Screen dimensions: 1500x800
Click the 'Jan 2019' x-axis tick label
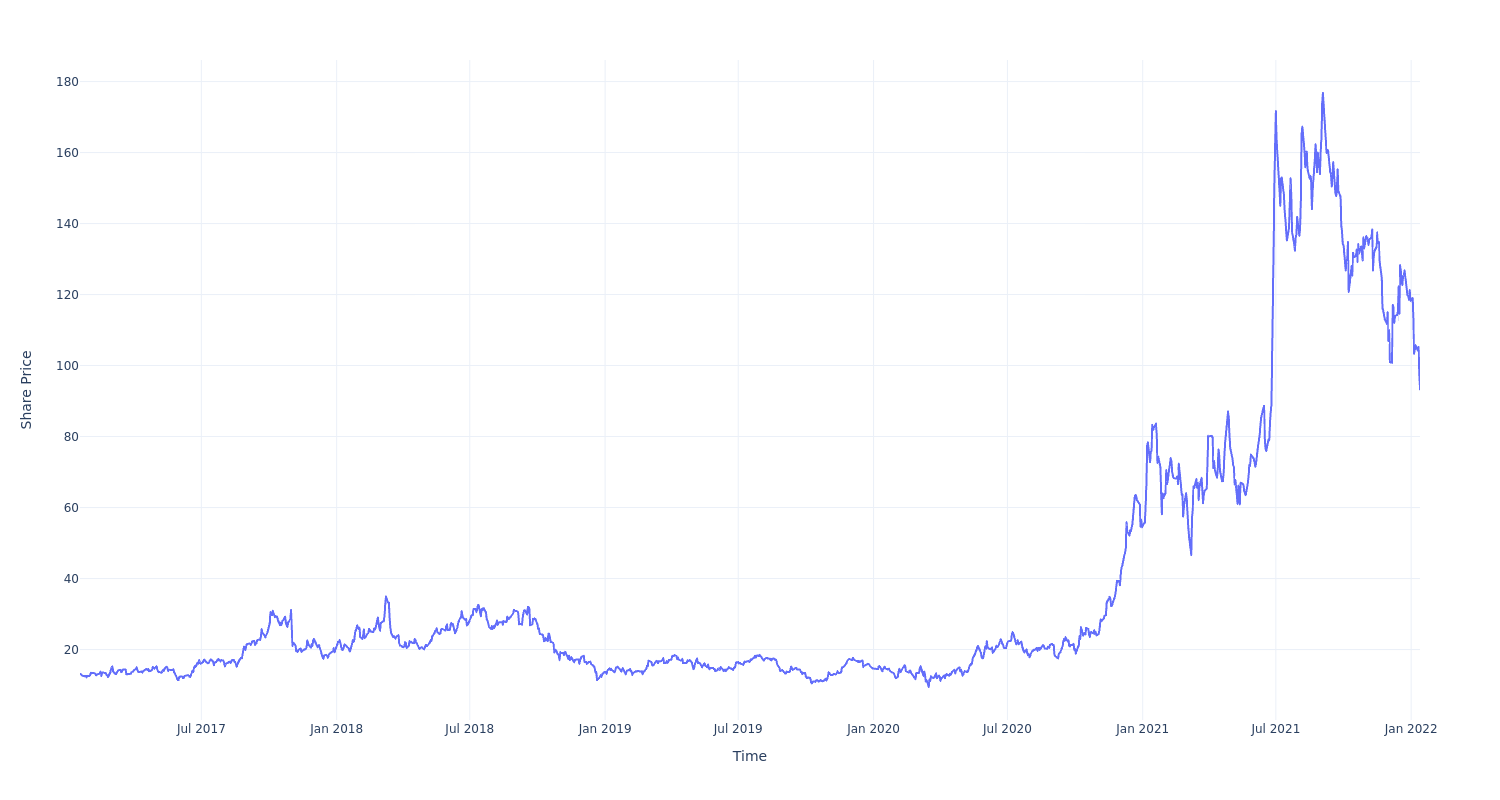point(605,729)
